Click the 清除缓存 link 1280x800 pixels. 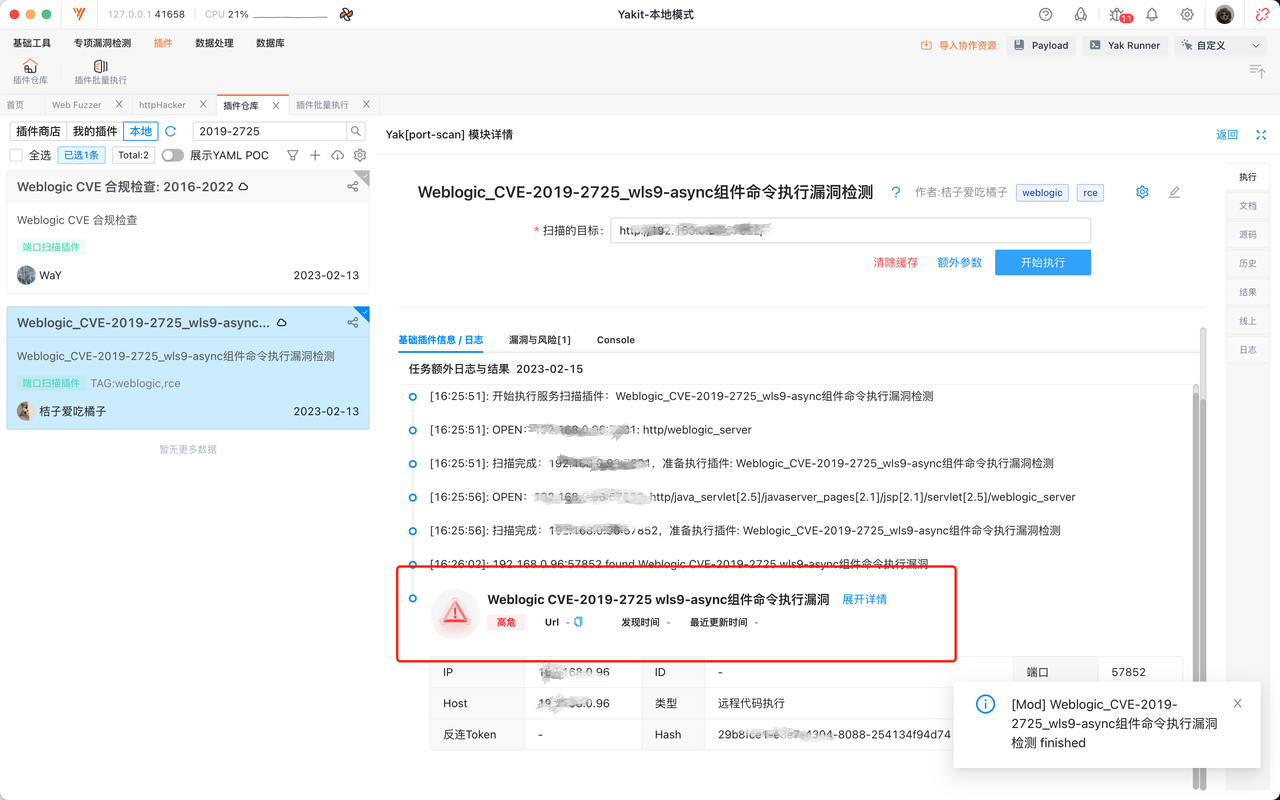tap(895, 262)
